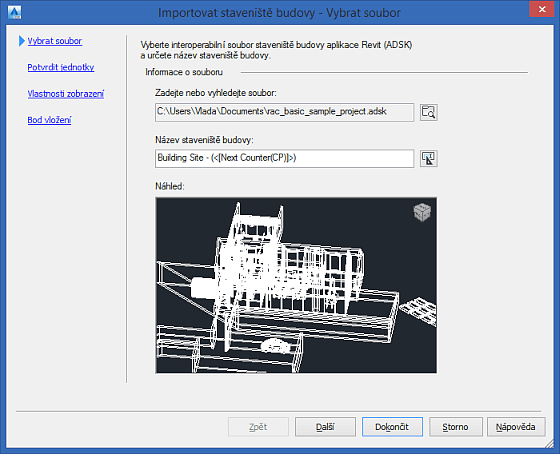560x454 pixels.
Task: Cancel using the Storno button
Action: [x=456, y=427]
